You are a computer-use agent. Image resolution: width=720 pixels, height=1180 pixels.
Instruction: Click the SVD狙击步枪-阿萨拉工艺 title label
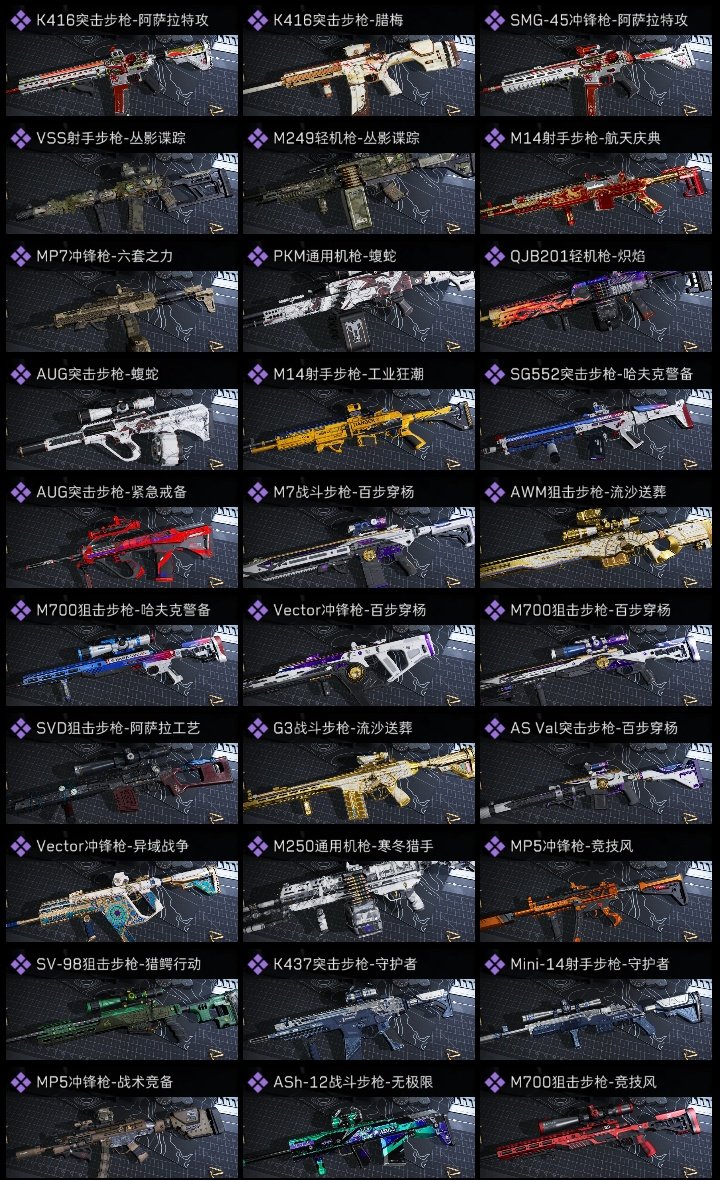point(118,728)
